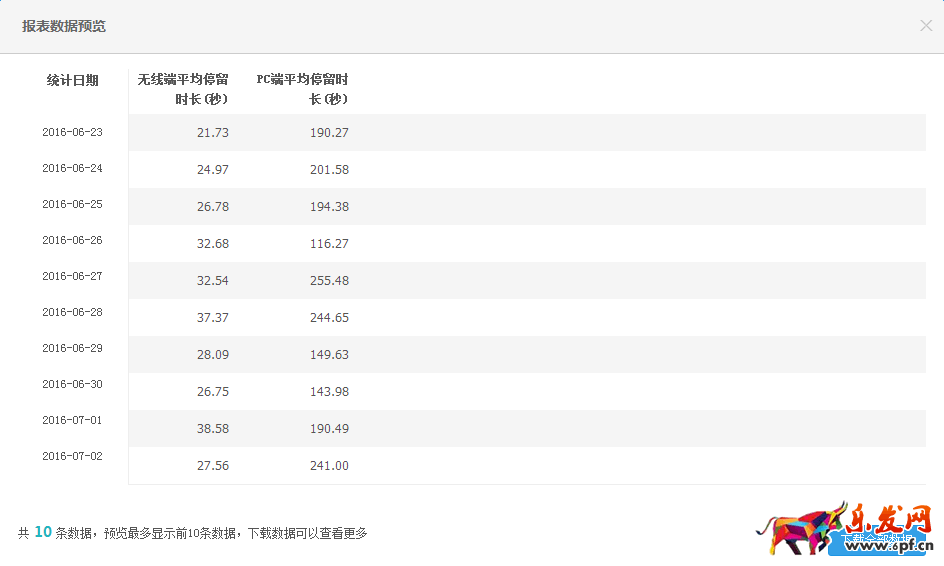Click the wireless value 26.78

click(212, 207)
